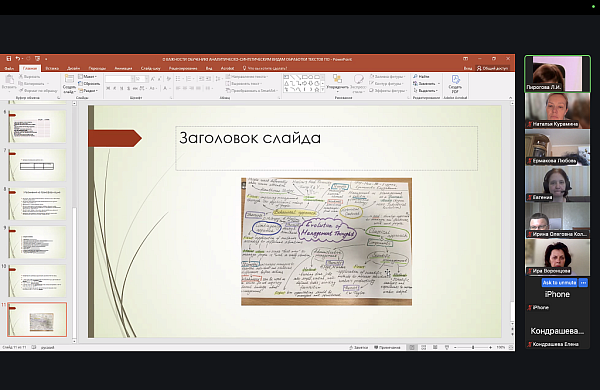Undo the last action in PowerPoint
The image size is (600, 390).
point(18,59)
